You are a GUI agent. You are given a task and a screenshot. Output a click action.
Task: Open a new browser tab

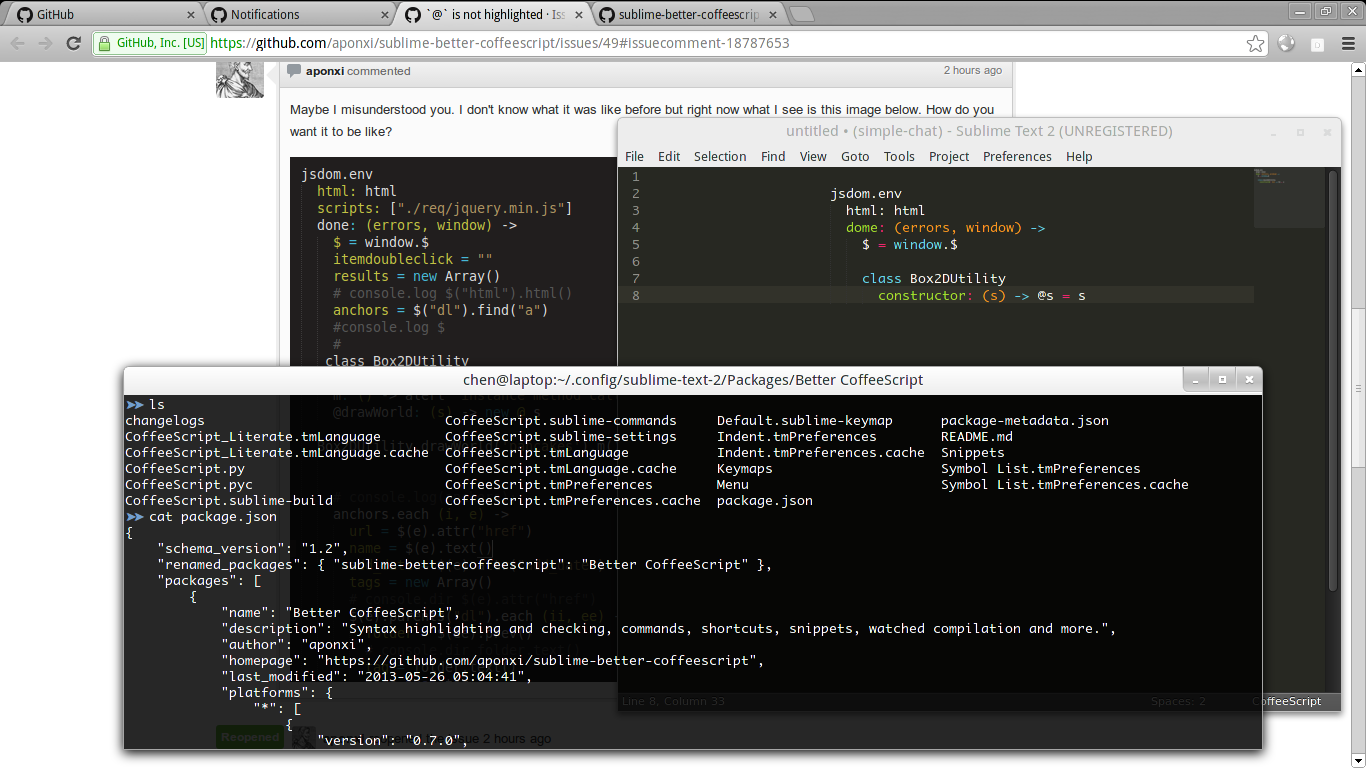click(802, 14)
